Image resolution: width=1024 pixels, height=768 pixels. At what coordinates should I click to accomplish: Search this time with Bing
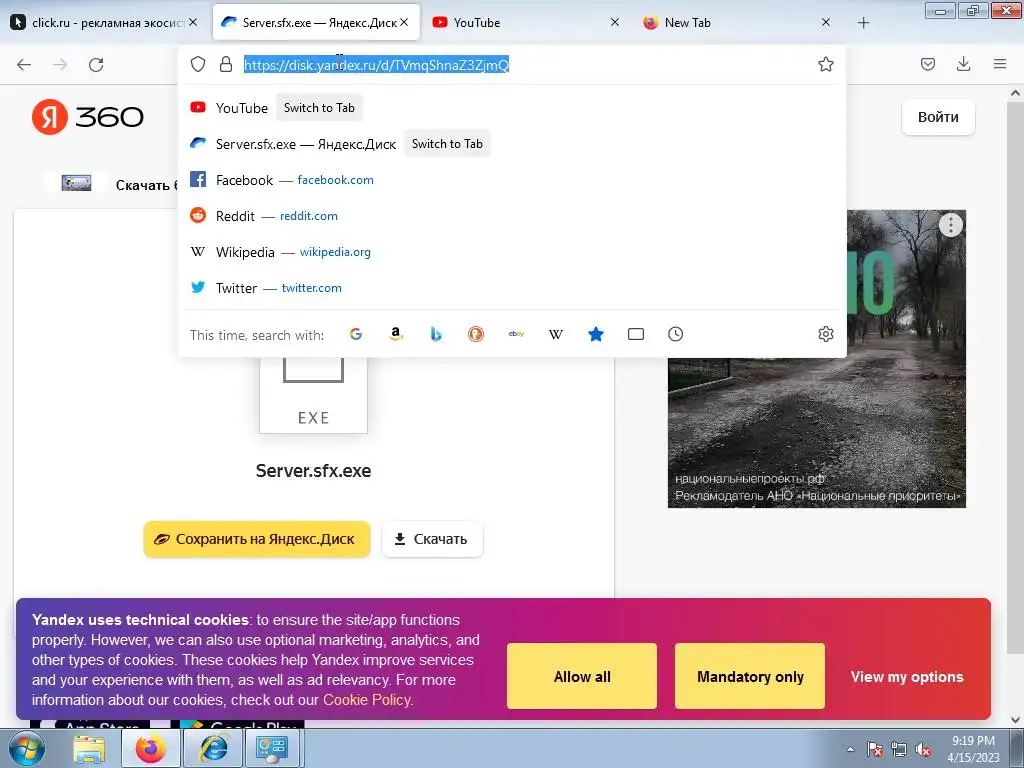click(436, 334)
